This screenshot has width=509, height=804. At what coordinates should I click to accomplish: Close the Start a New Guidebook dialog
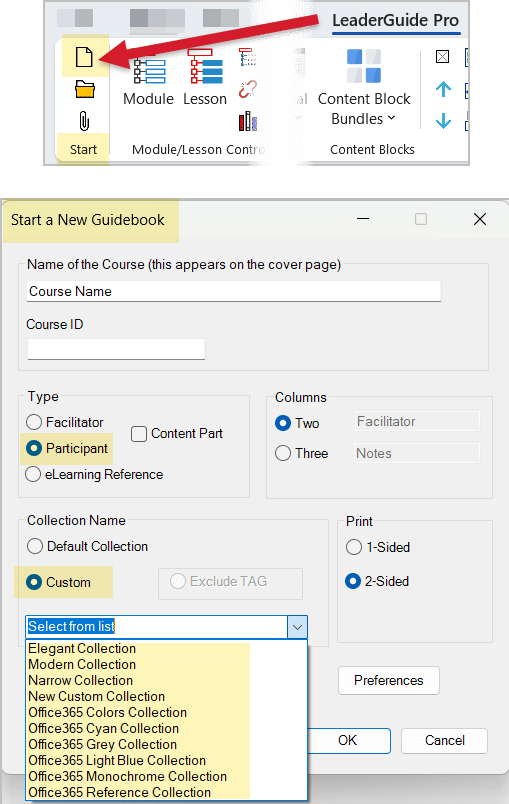coord(480,219)
